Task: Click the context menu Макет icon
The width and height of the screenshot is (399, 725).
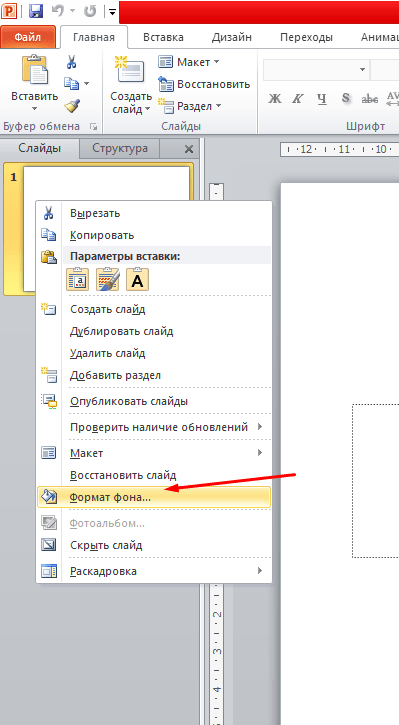Action: point(49,453)
